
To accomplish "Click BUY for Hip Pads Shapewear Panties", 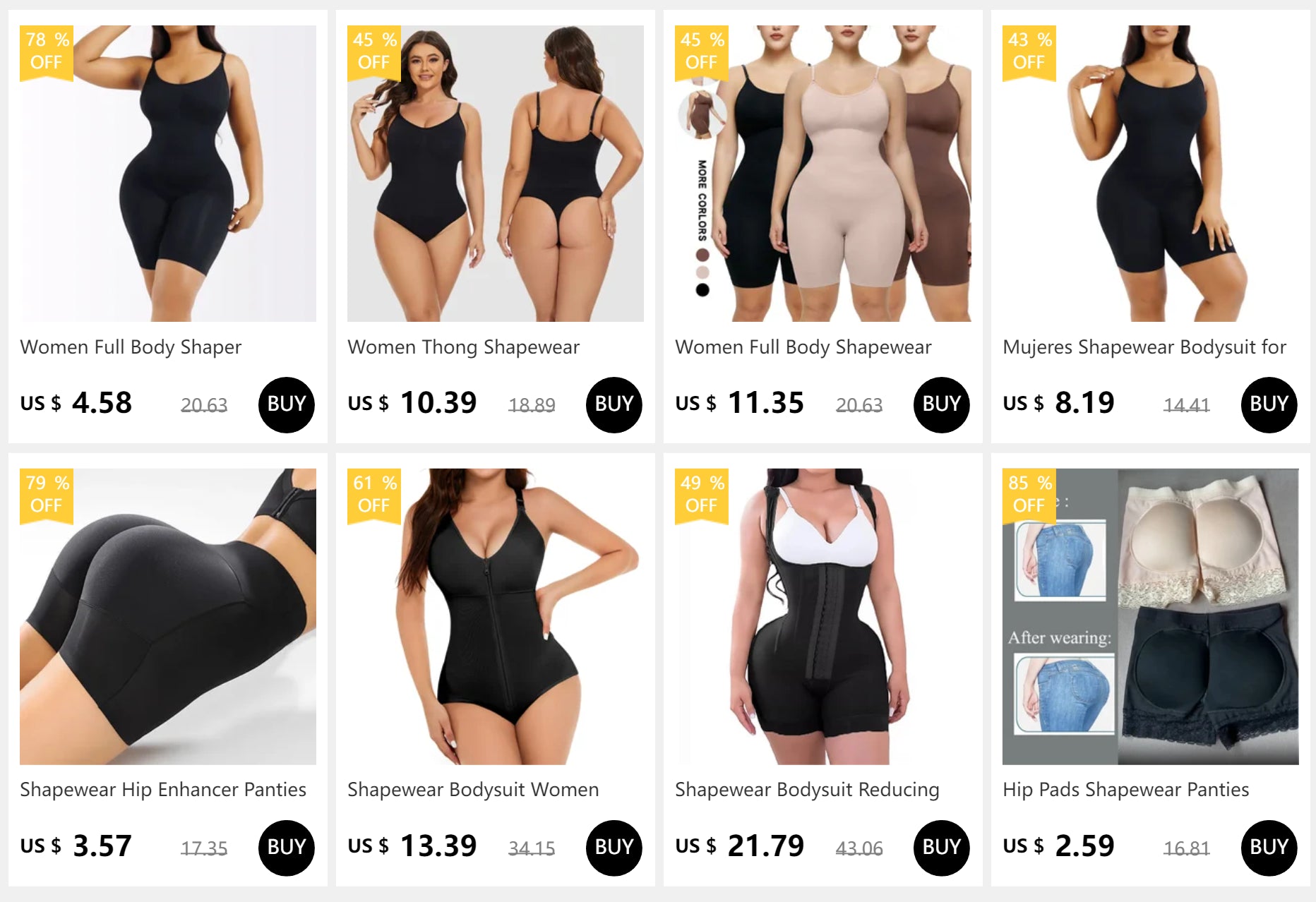I will click(1269, 848).
